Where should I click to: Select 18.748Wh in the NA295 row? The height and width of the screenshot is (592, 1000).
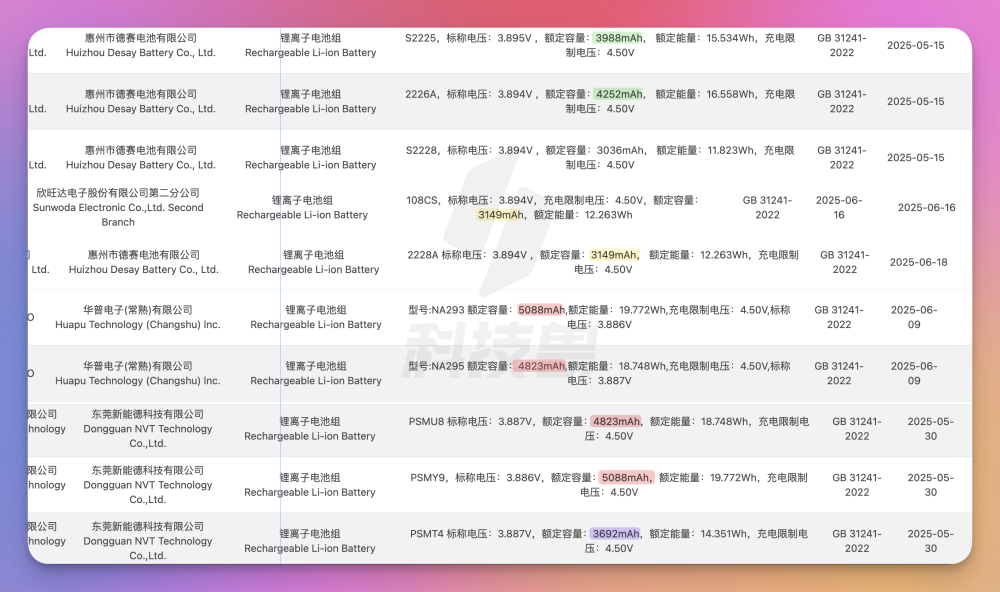click(642, 366)
